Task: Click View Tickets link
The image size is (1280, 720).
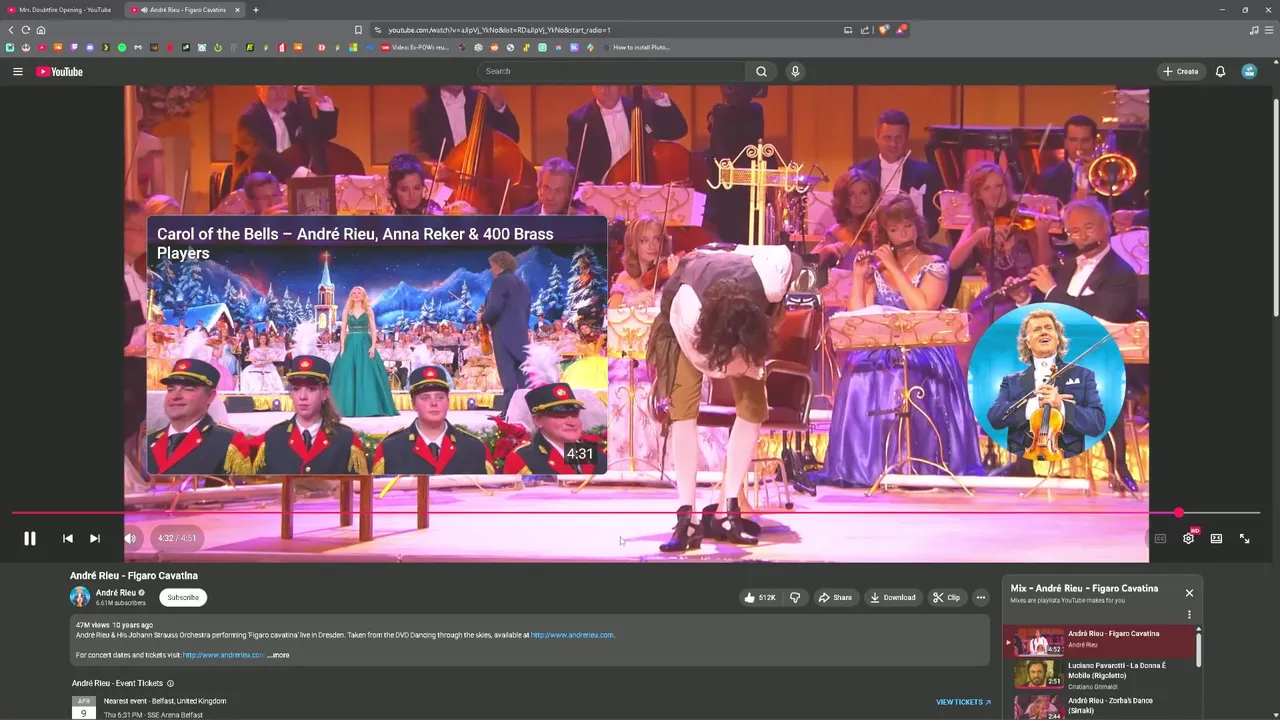Action: (963, 702)
